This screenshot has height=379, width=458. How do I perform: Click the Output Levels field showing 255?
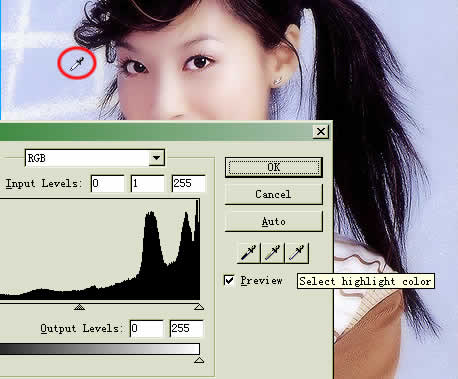(187, 328)
